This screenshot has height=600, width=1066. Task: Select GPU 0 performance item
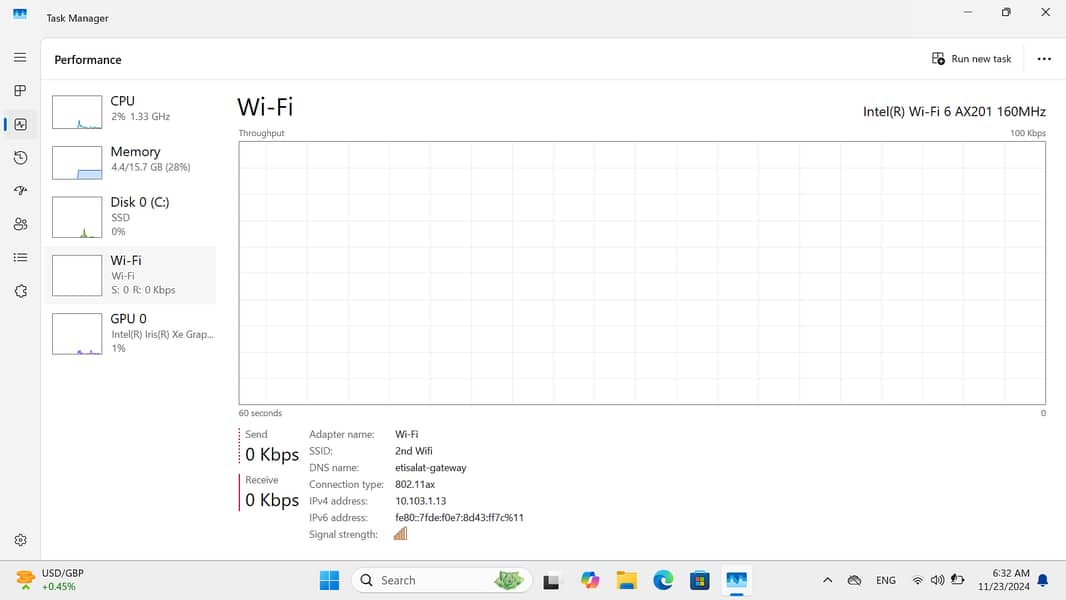(130, 333)
